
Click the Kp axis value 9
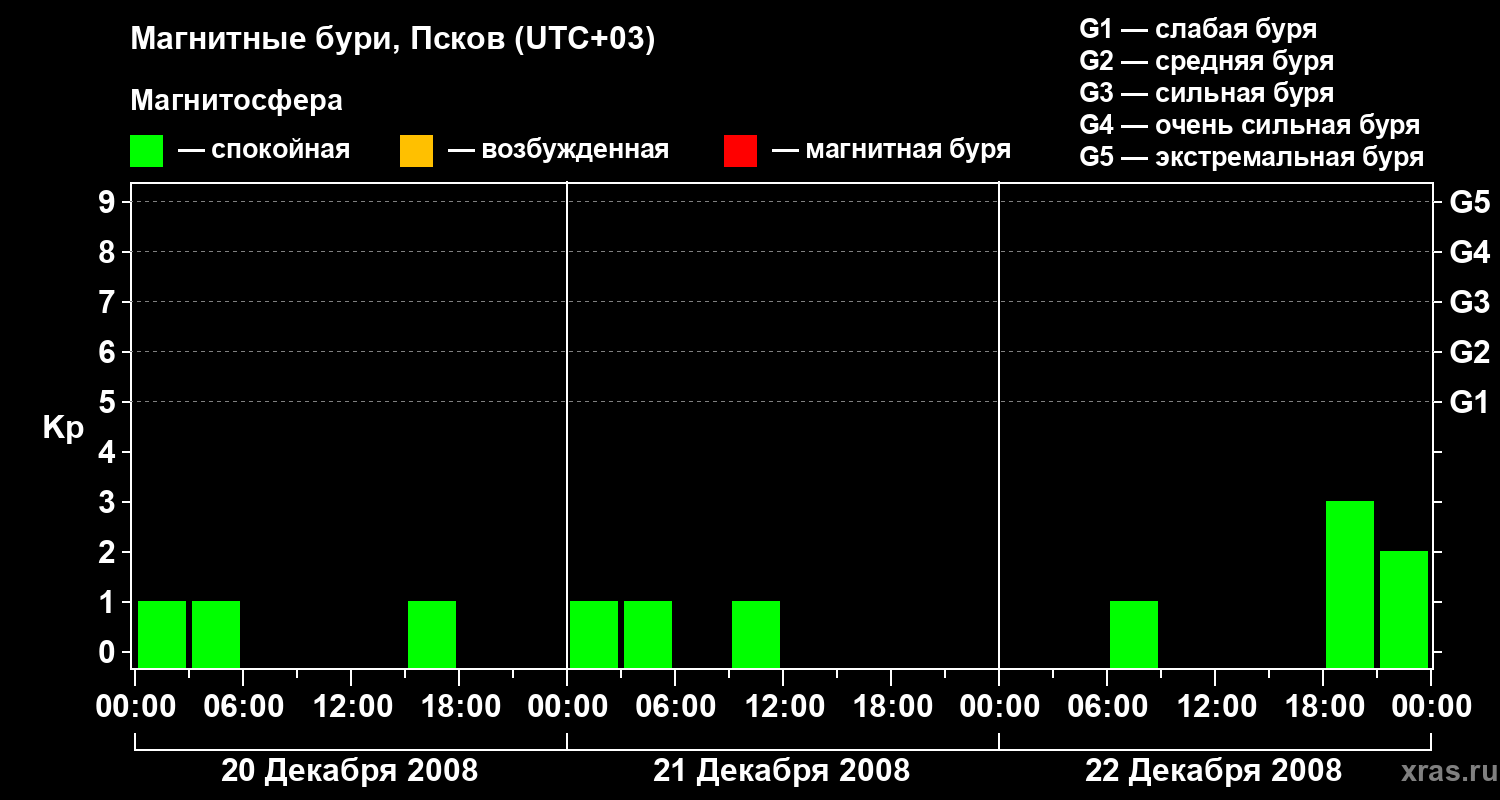109,202
